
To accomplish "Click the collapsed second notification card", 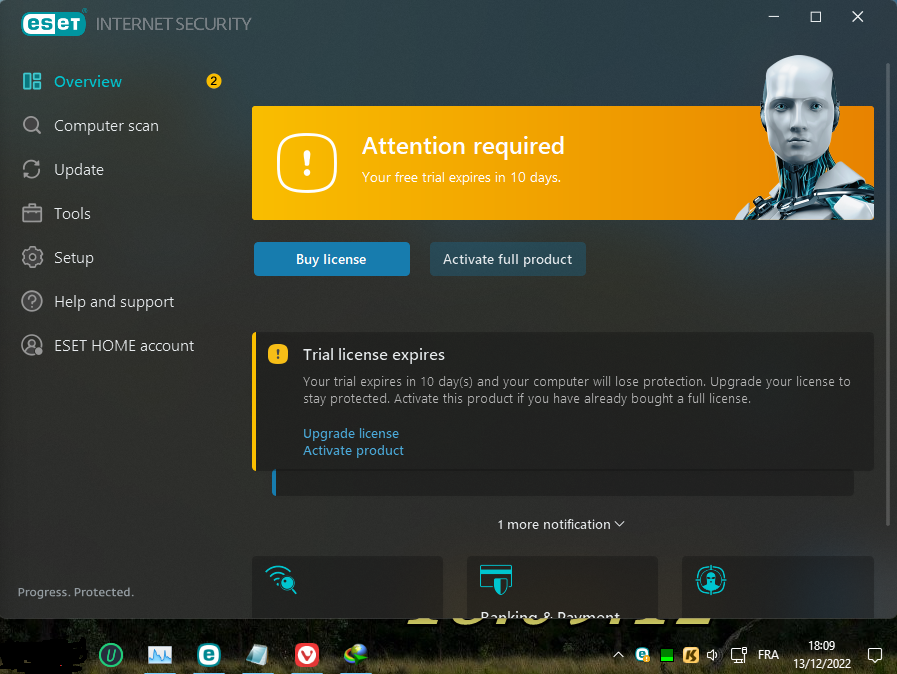I will [563, 483].
